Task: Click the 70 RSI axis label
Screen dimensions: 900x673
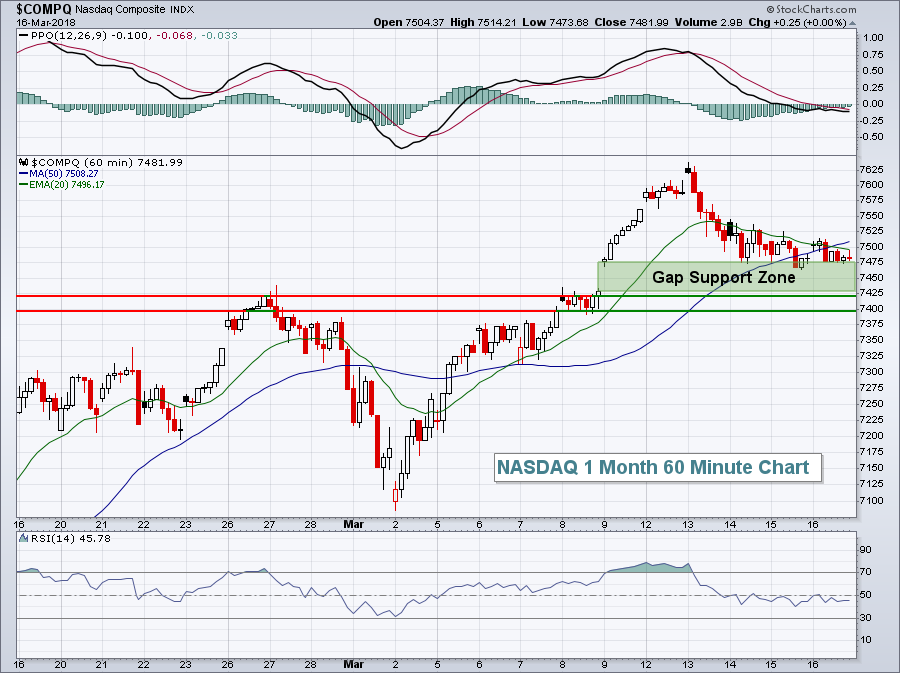Action: tap(866, 572)
